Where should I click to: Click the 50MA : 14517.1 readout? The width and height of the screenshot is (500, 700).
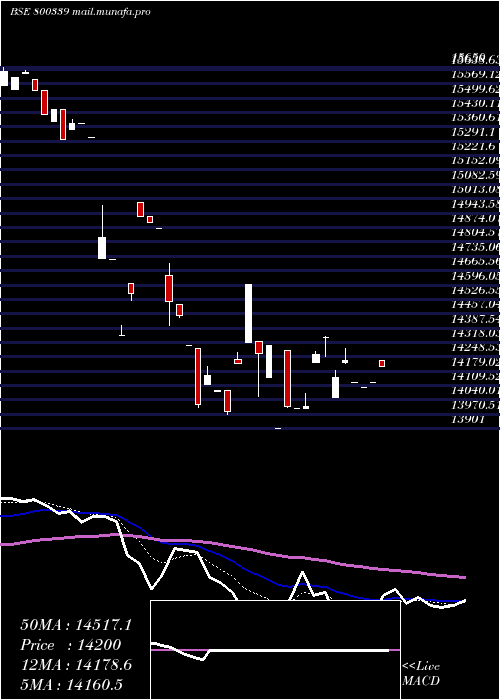pos(76,625)
